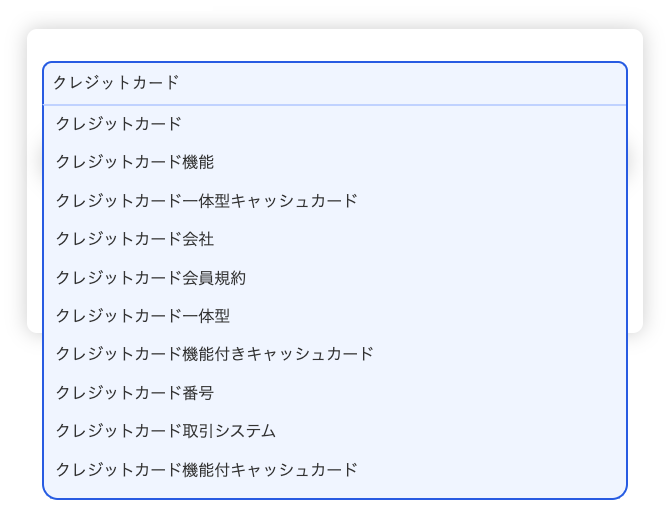The width and height of the screenshot is (670, 530).
Task: Pick クレジットカード一体型キャッシュカード from the suggestions
Action: (x=207, y=200)
